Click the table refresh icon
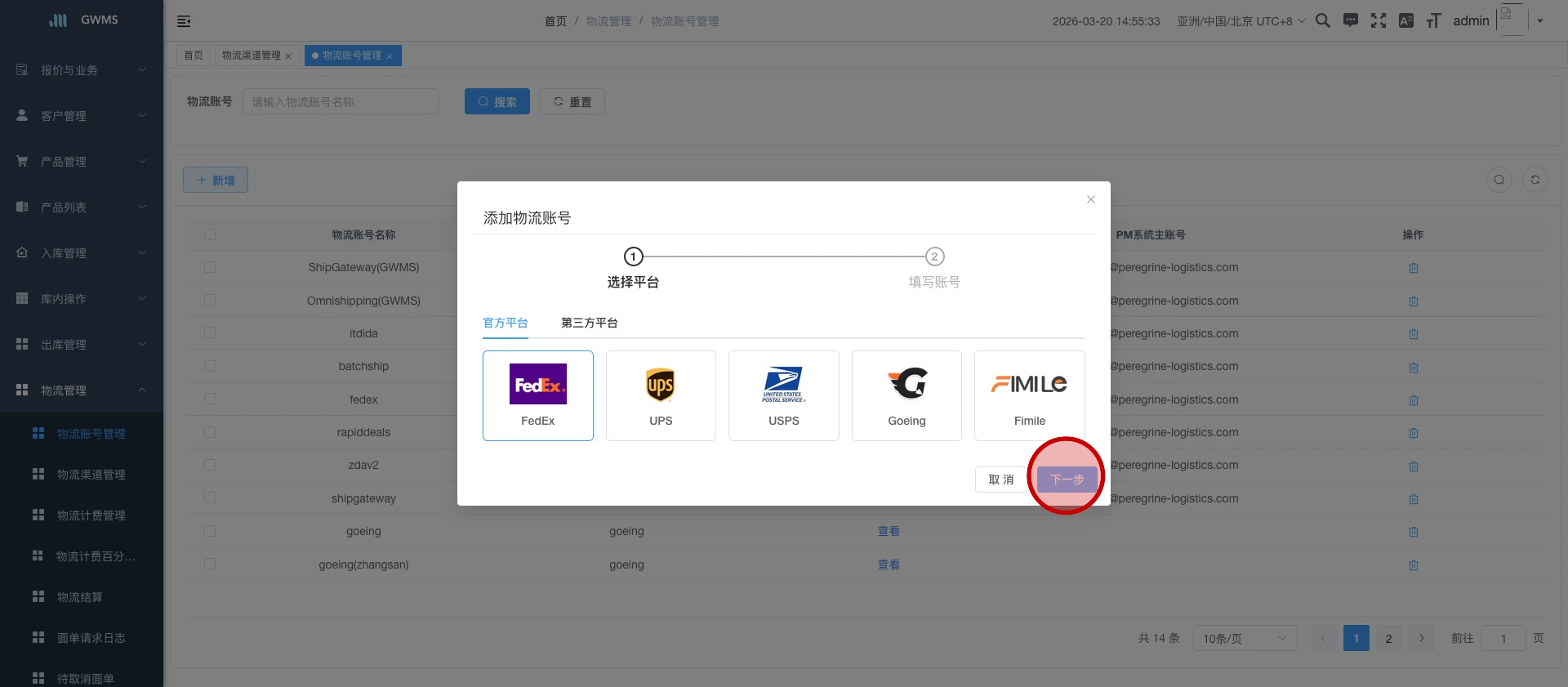The height and width of the screenshot is (687, 1568). 1535,180
